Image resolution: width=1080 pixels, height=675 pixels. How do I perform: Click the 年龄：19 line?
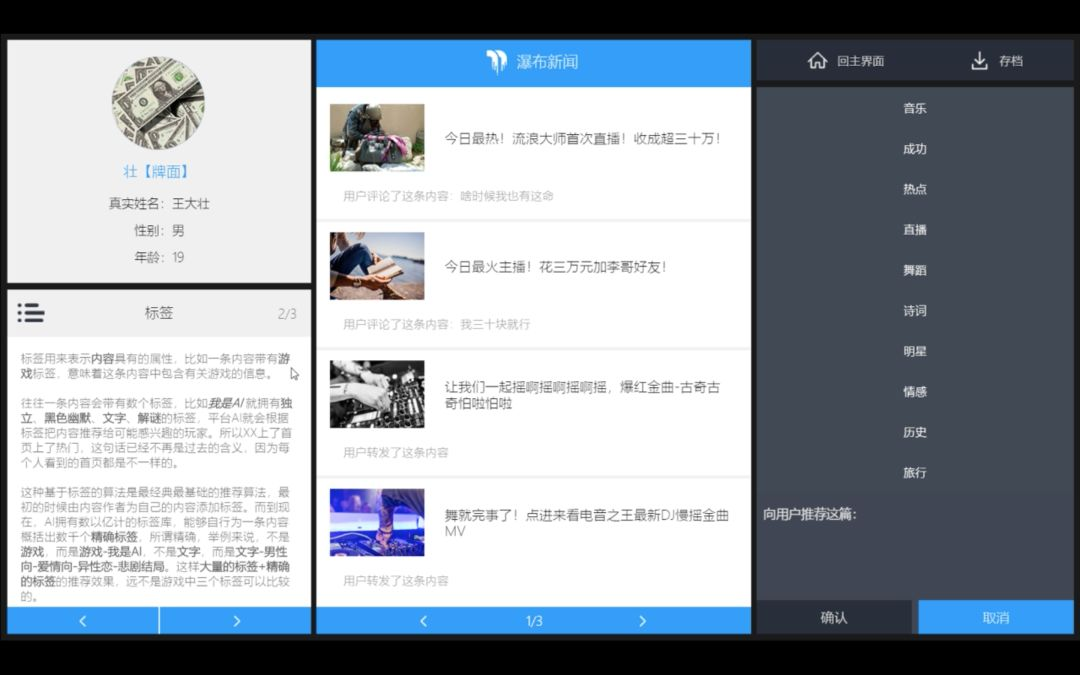159,257
